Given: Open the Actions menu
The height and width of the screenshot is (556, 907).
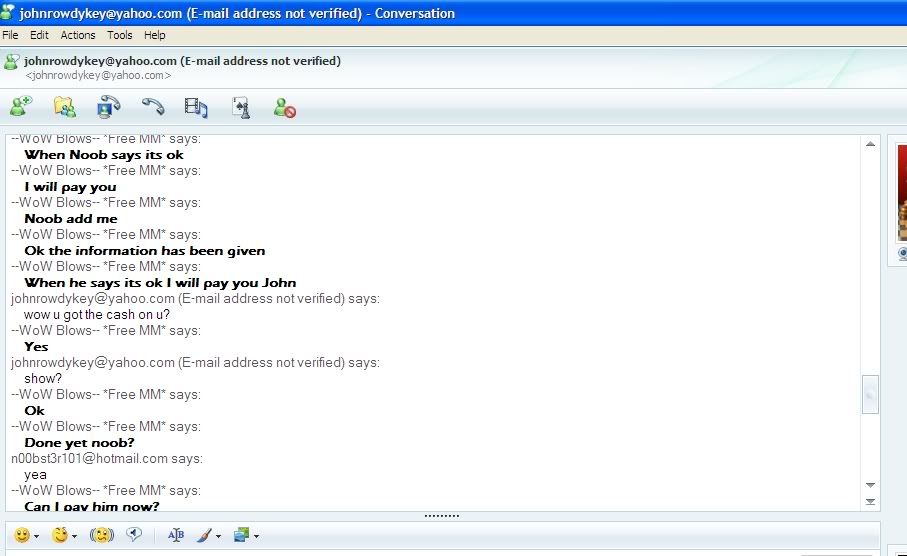Looking at the screenshot, I should click(x=78, y=35).
